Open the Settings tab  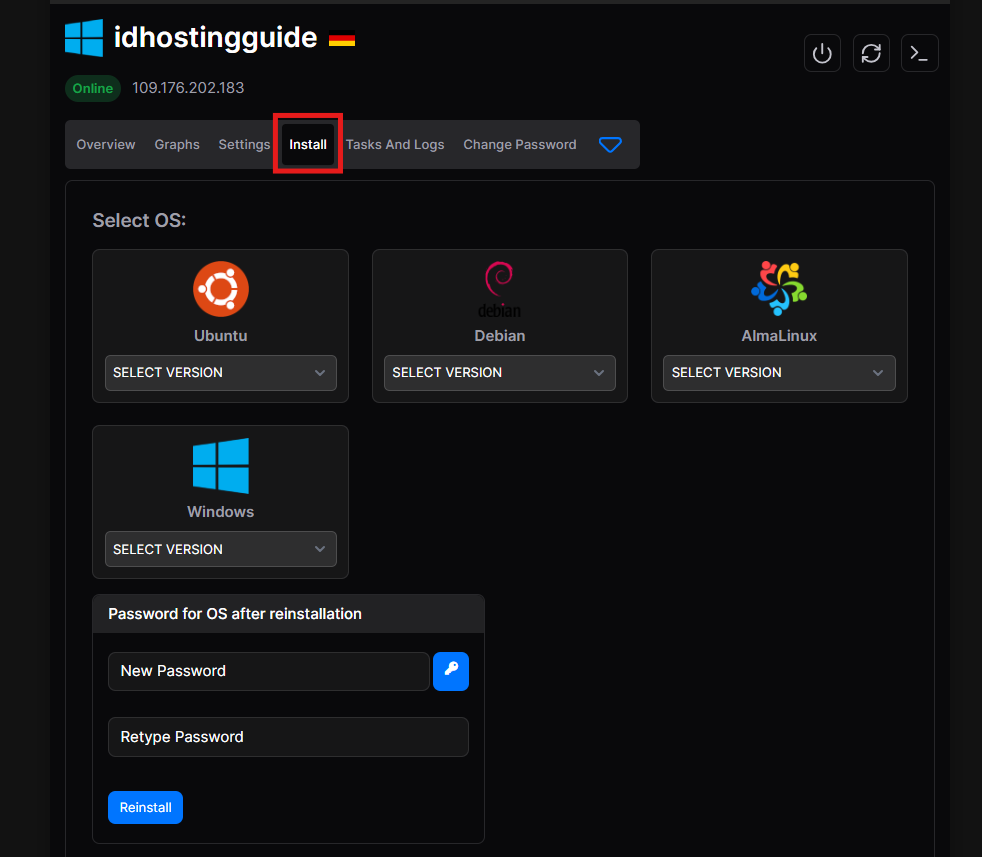pyautogui.click(x=244, y=145)
